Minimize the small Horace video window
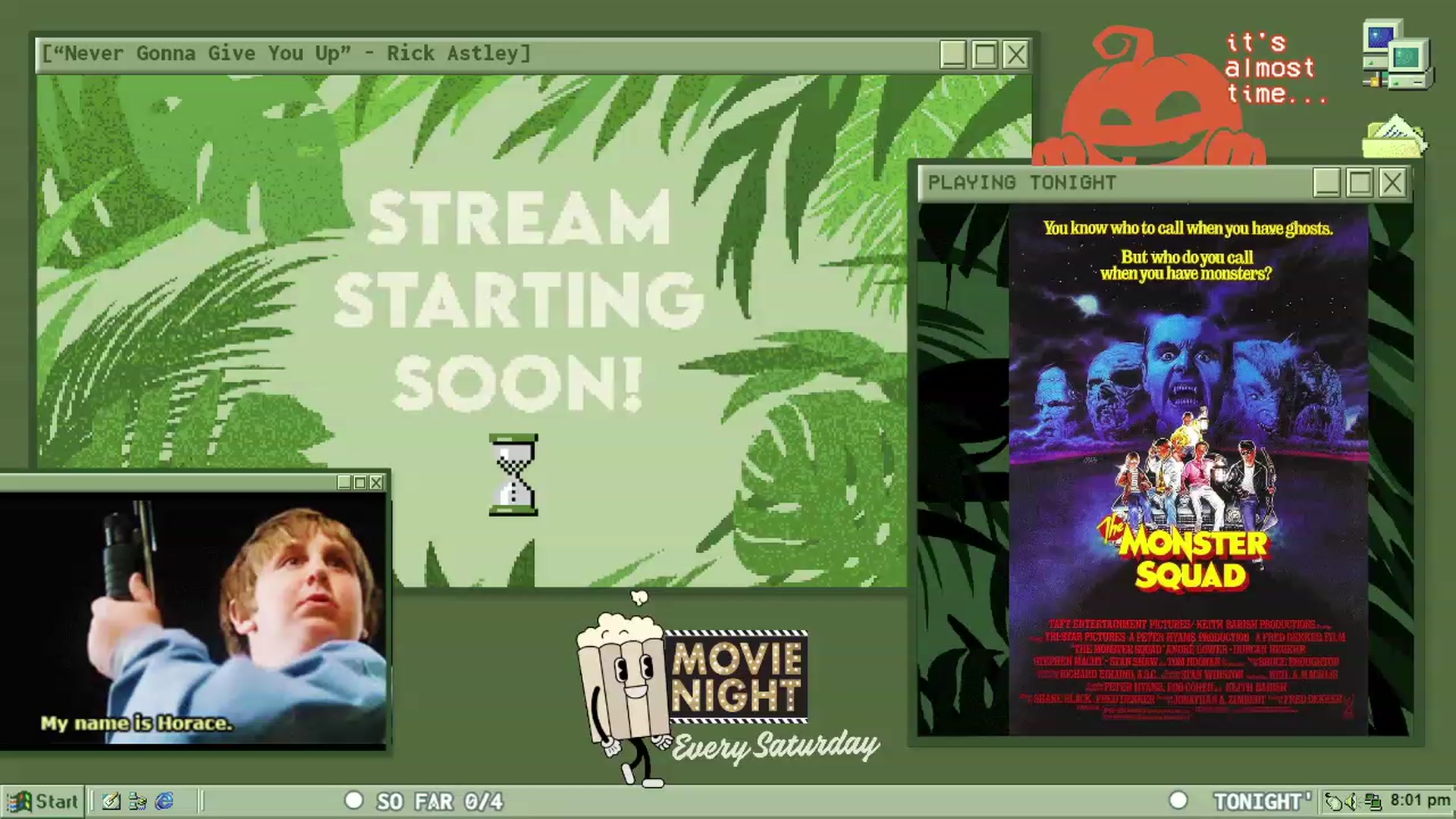 click(x=344, y=482)
